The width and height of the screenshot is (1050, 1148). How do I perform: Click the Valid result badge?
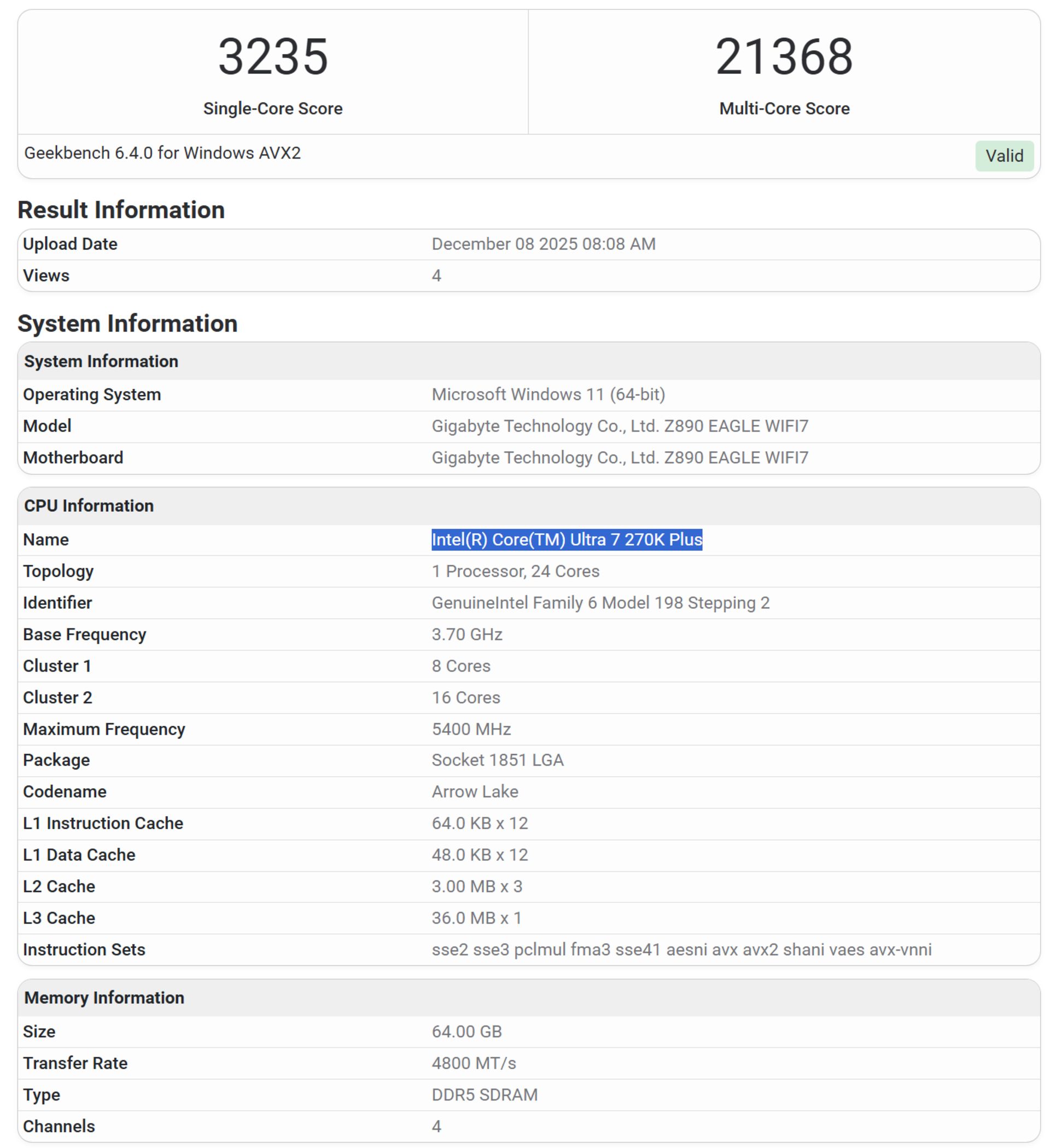(1005, 155)
